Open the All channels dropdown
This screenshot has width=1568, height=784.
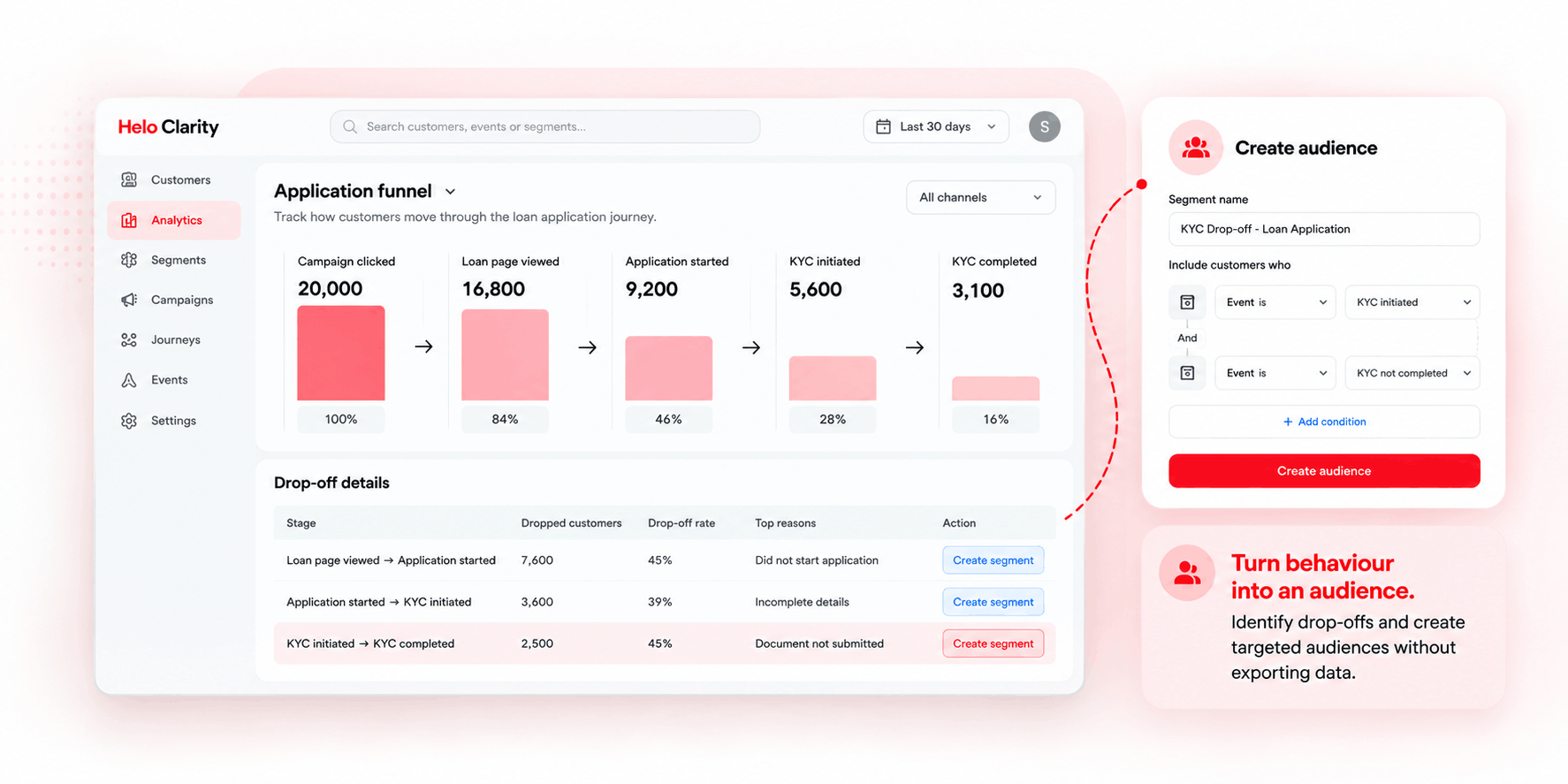click(x=980, y=197)
